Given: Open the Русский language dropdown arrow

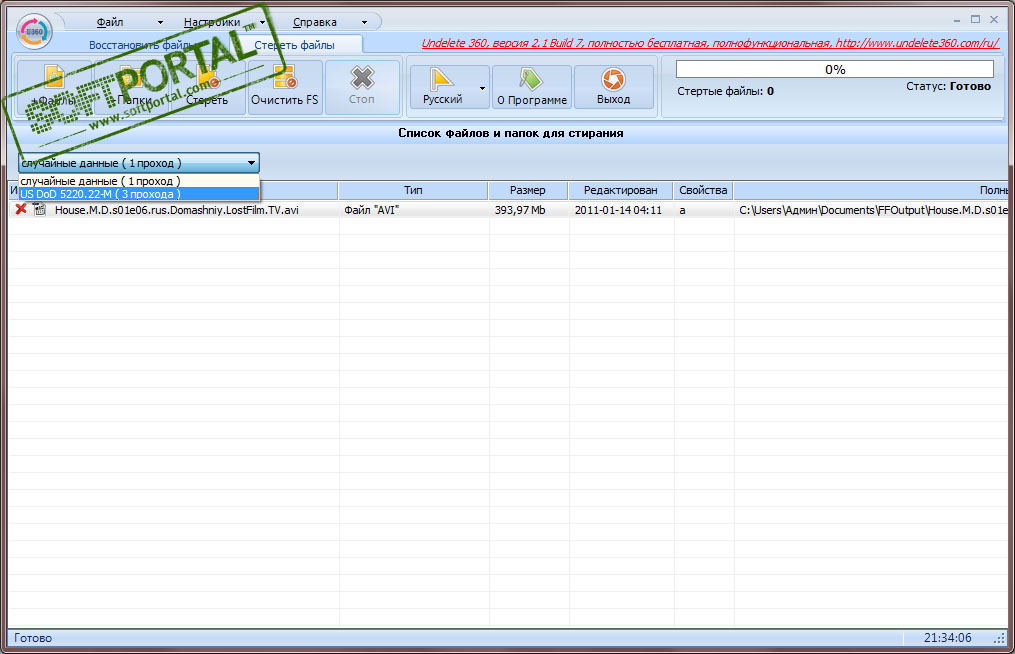Looking at the screenshot, I should pyautogui.click(x=482, y=88).
